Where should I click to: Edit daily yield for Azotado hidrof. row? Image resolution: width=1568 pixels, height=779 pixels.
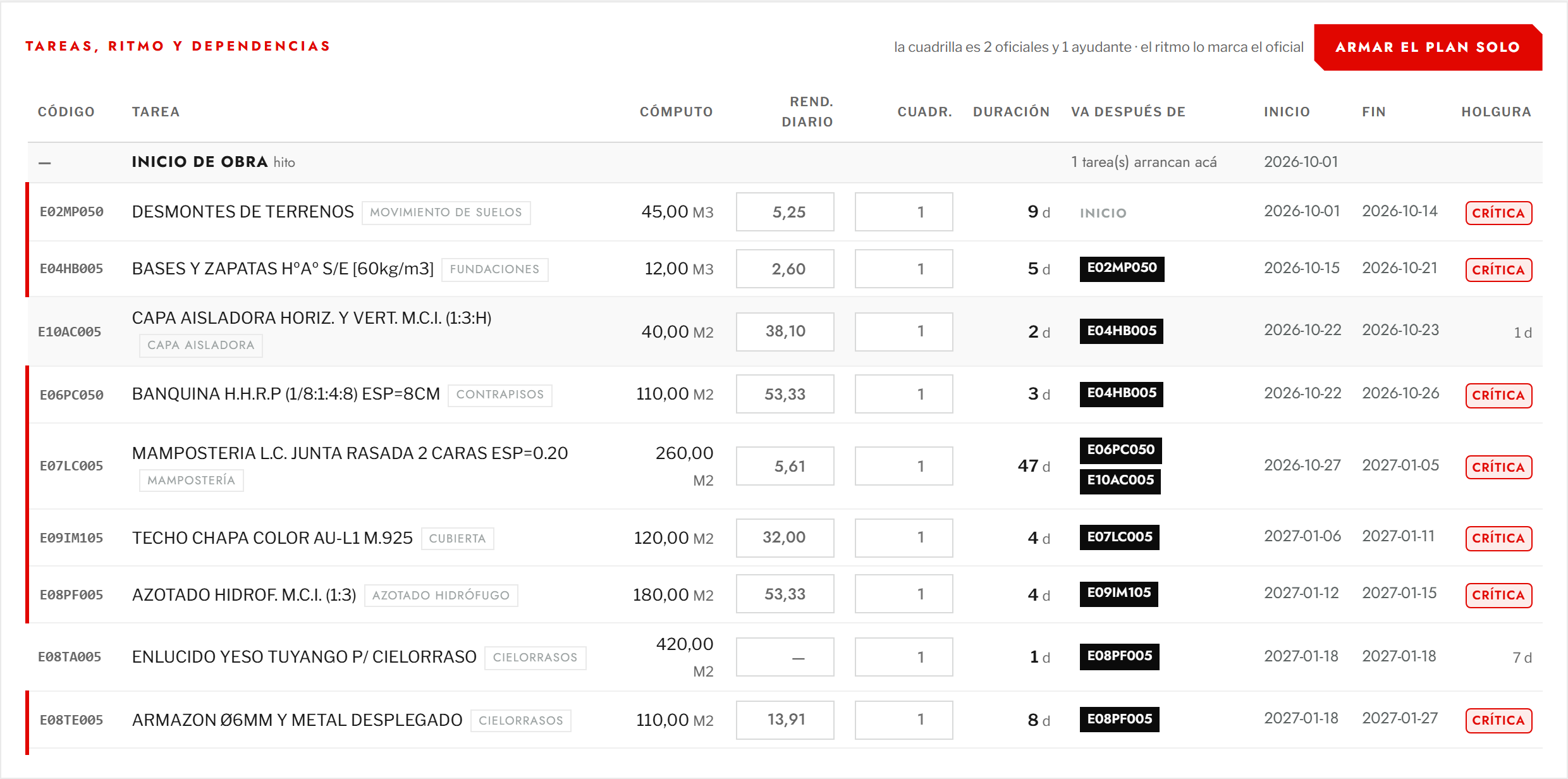click(x=785, y=594)
